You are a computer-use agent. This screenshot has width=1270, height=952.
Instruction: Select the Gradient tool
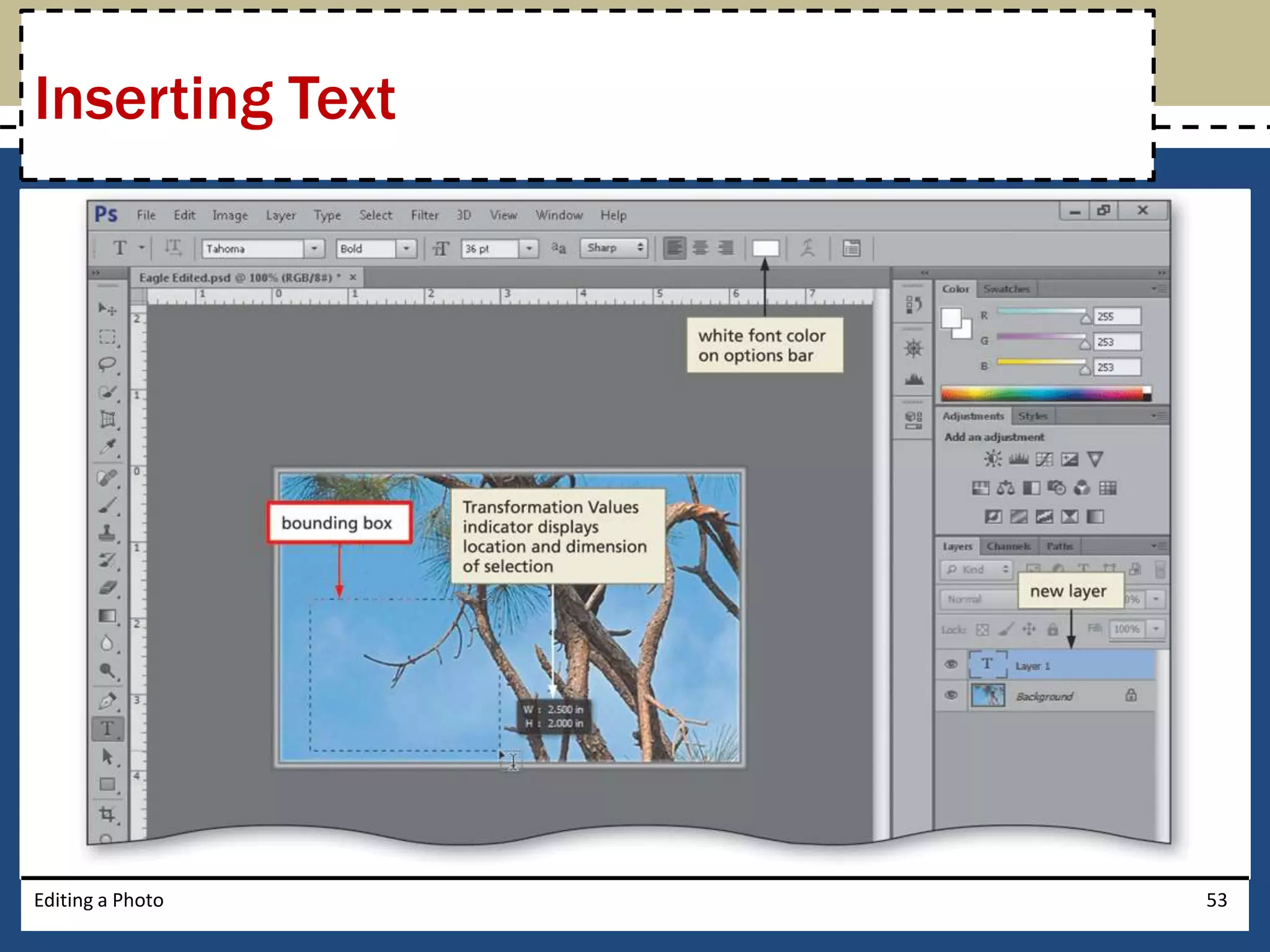point(107,616)
